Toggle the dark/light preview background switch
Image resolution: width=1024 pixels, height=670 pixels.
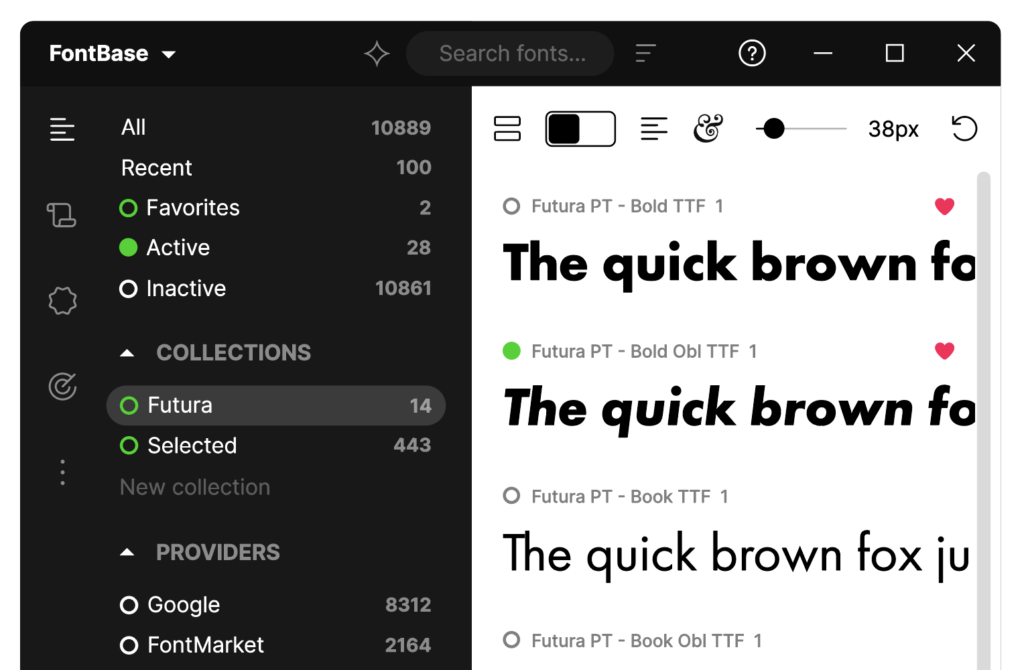pos(581,129)
